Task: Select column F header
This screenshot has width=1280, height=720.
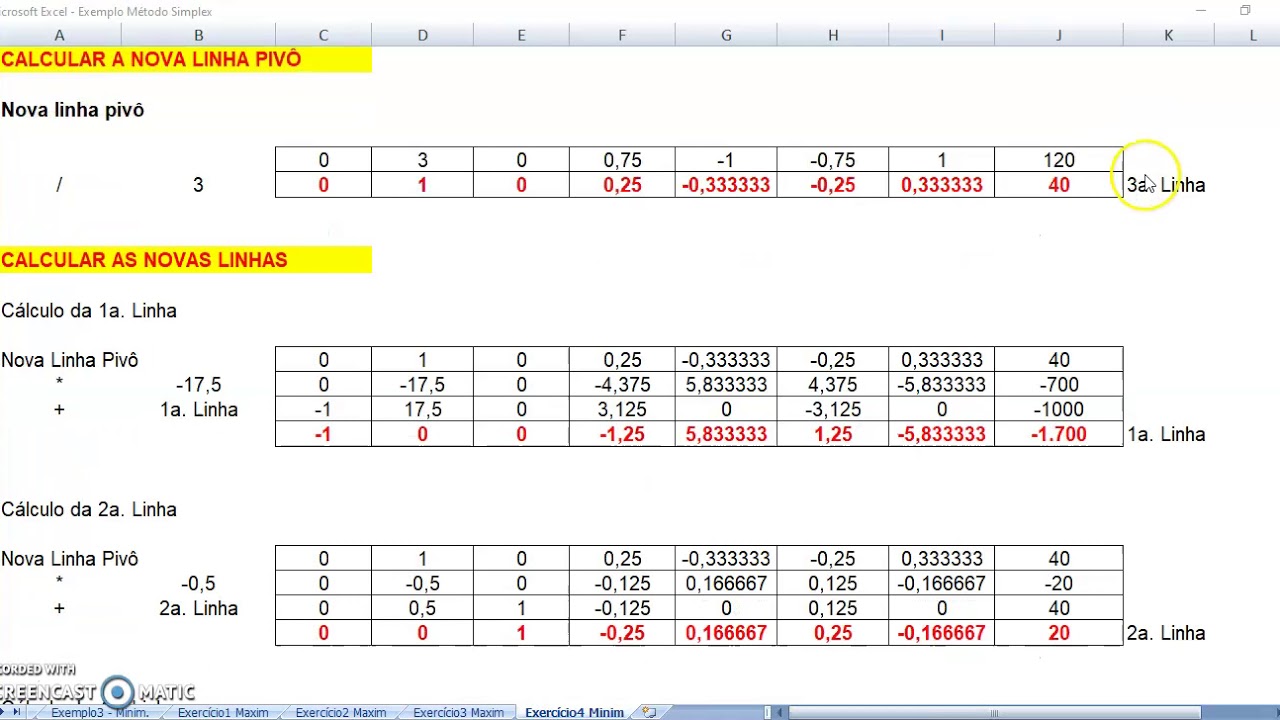Action: click(x=622, y=35)
